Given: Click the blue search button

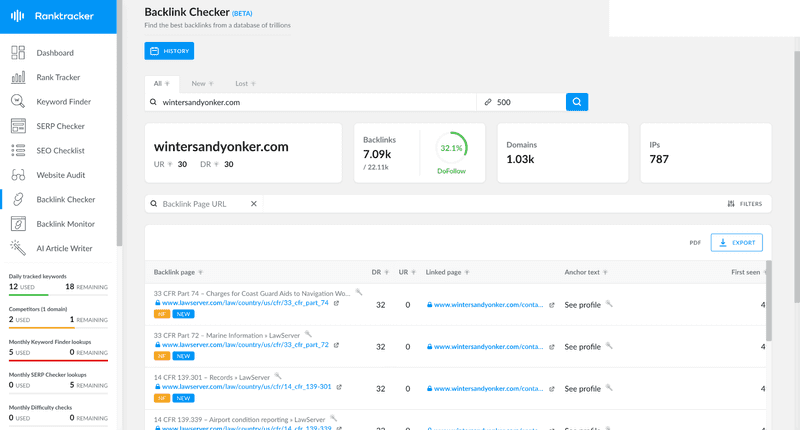Looking at the screenshot, I should pos(577,102).
